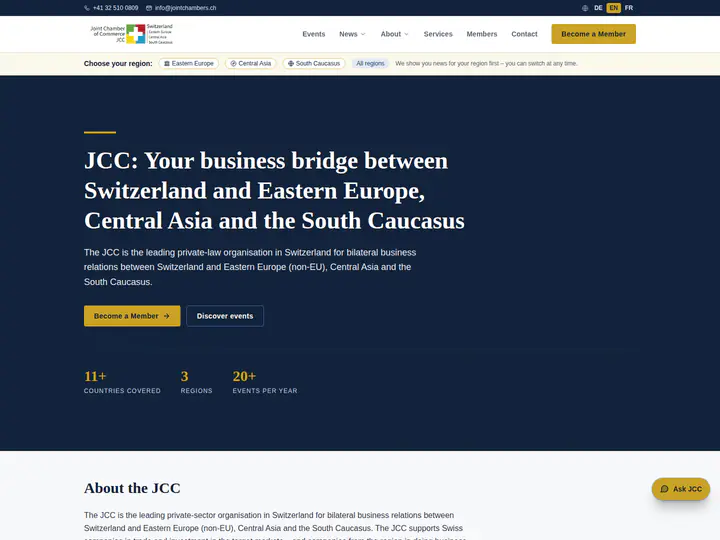
Task: Click the phone icon in top bar
Action: (x=87, y=8)
